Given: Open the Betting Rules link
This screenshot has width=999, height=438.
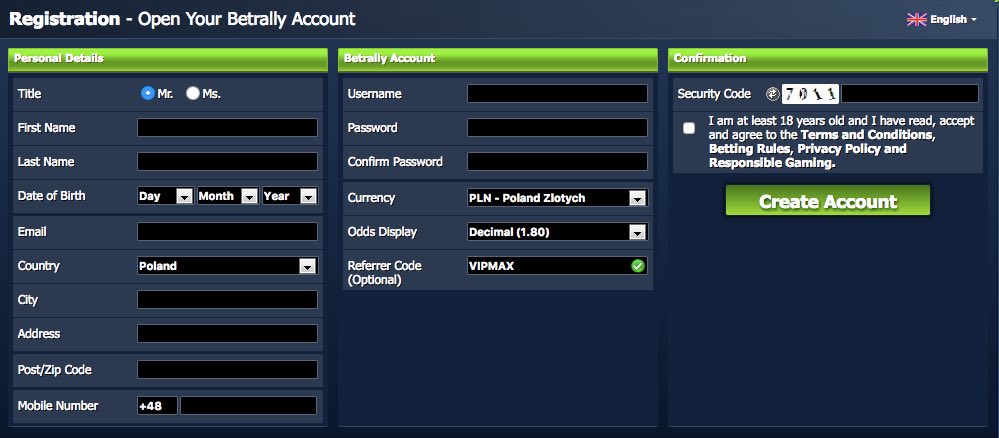Looking at the screenshot, I should pos(750,149).
